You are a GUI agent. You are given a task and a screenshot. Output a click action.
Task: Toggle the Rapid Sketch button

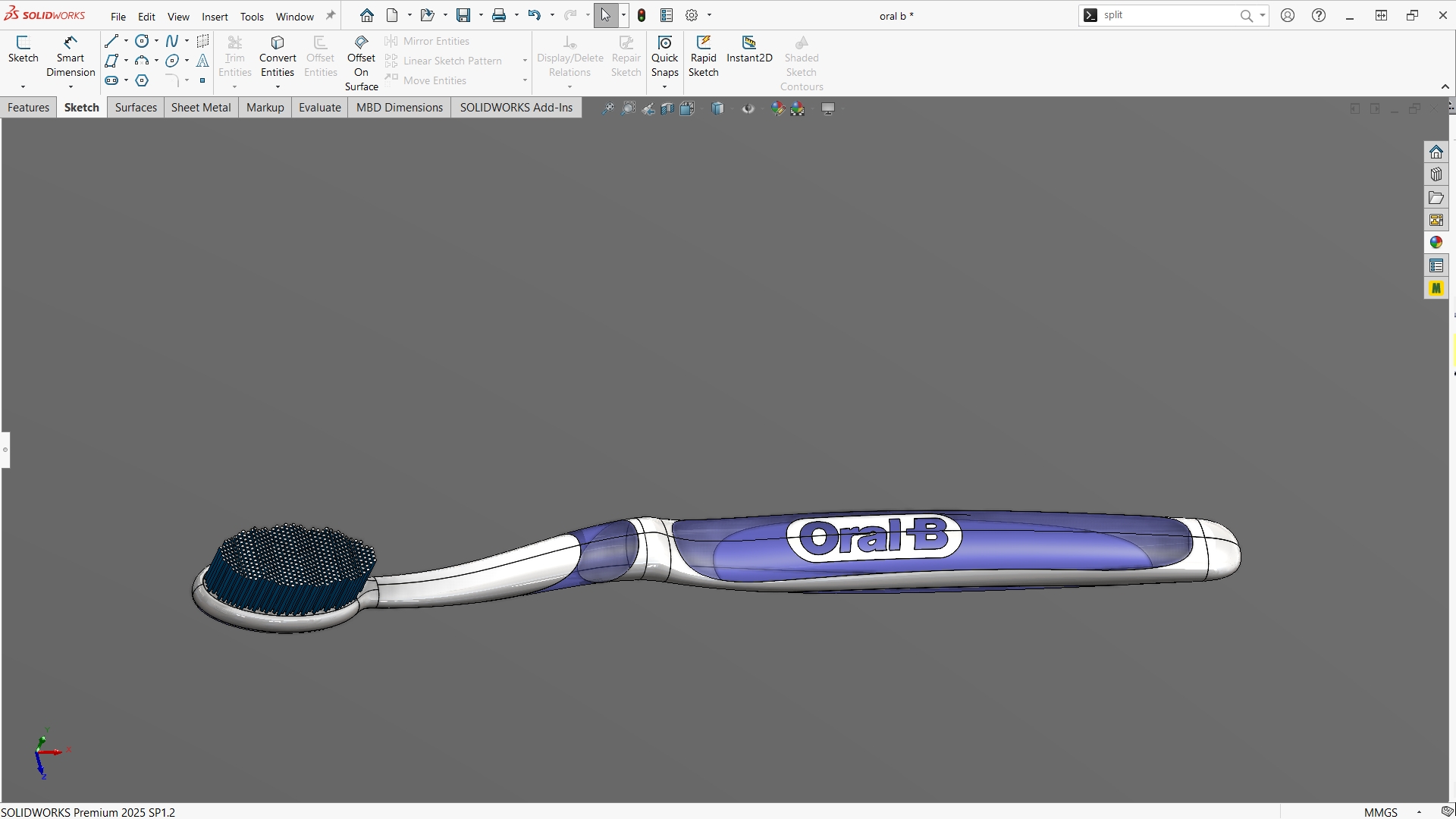point(703,57)
